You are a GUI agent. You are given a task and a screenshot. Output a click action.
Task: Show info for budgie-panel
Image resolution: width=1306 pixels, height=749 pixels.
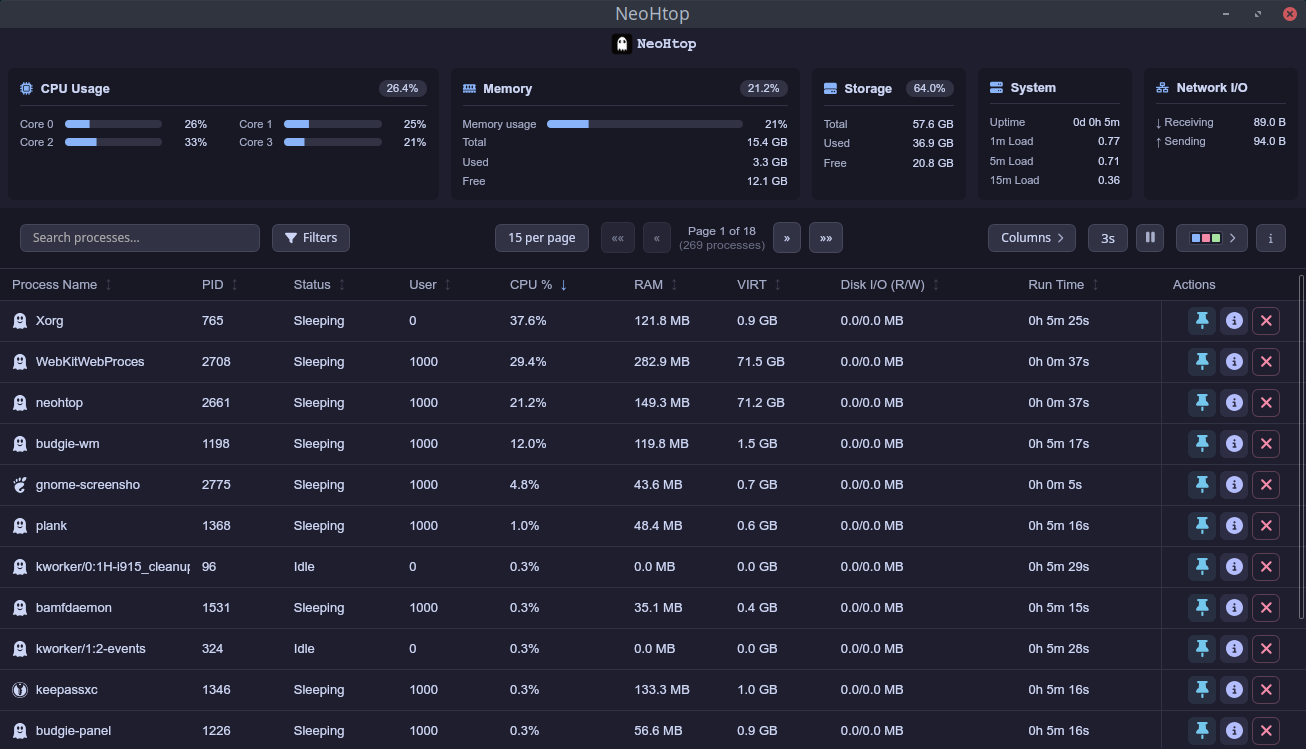1234,731
